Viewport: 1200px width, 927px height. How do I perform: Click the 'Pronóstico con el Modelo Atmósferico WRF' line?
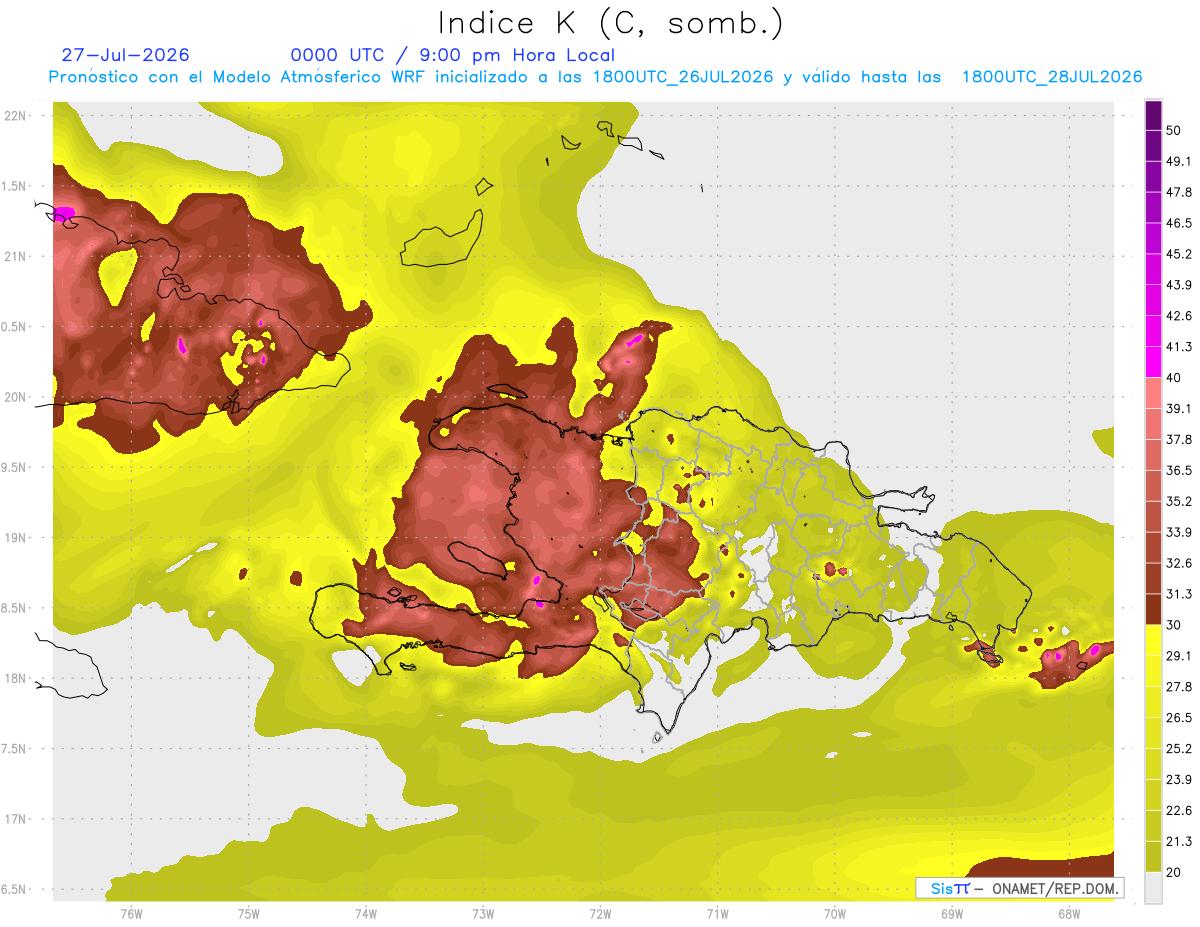(x=595, y=77)
